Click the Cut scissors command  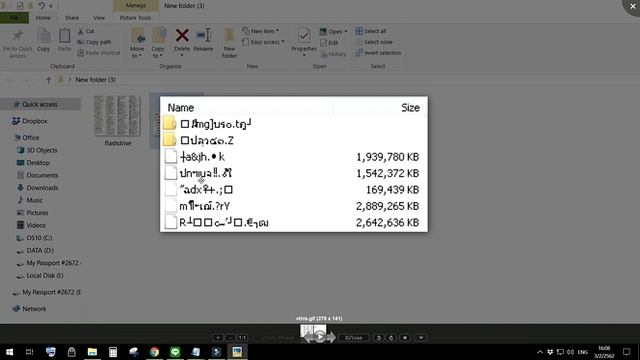pyautogui.click(x=86, y=31)
